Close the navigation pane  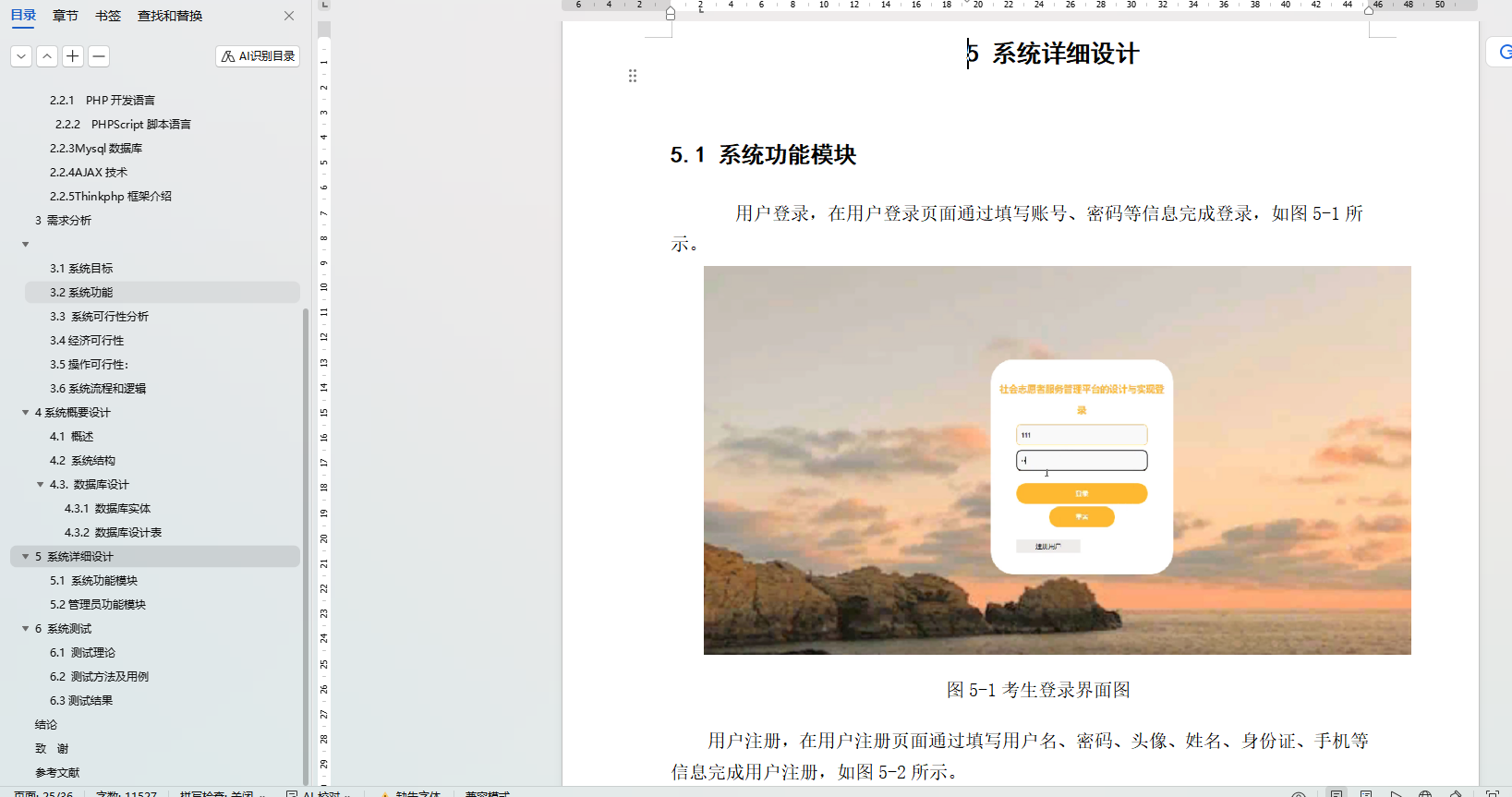(289, 16)
